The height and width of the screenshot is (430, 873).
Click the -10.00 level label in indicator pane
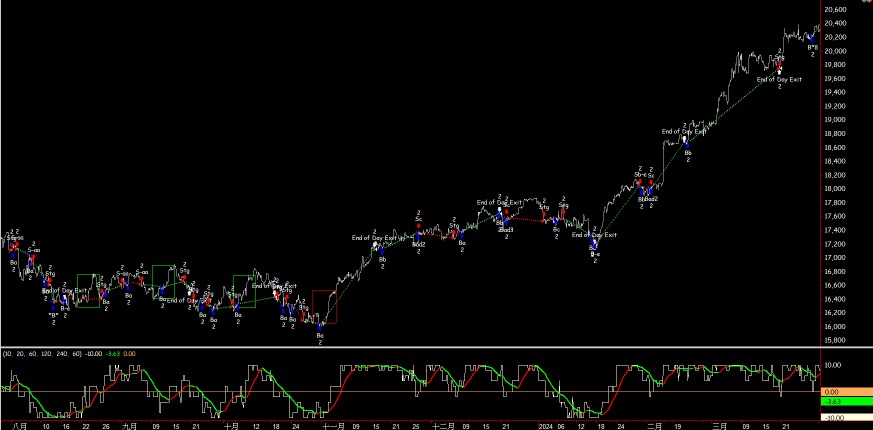(x=833, y=417)
